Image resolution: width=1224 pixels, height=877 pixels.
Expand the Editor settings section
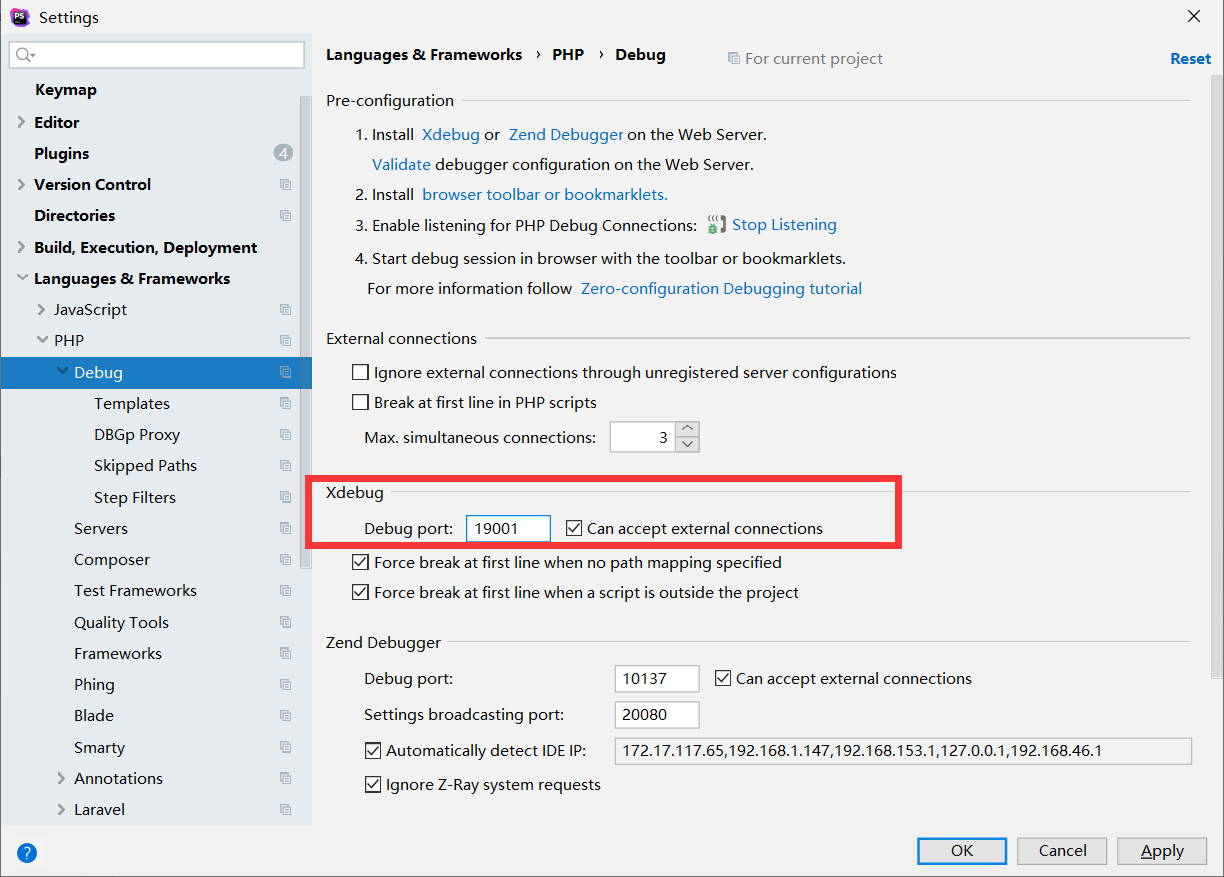[22, 122]
